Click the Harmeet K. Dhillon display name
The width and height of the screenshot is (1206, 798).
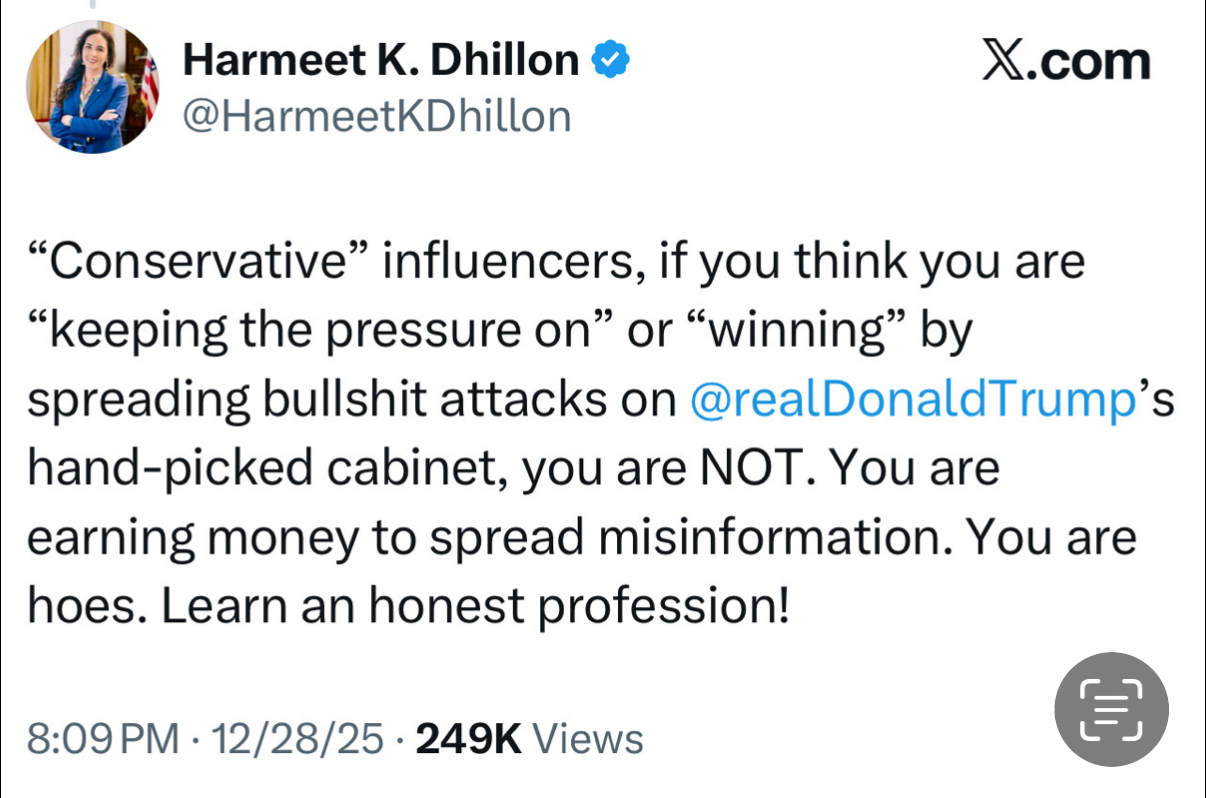point(380,62)
